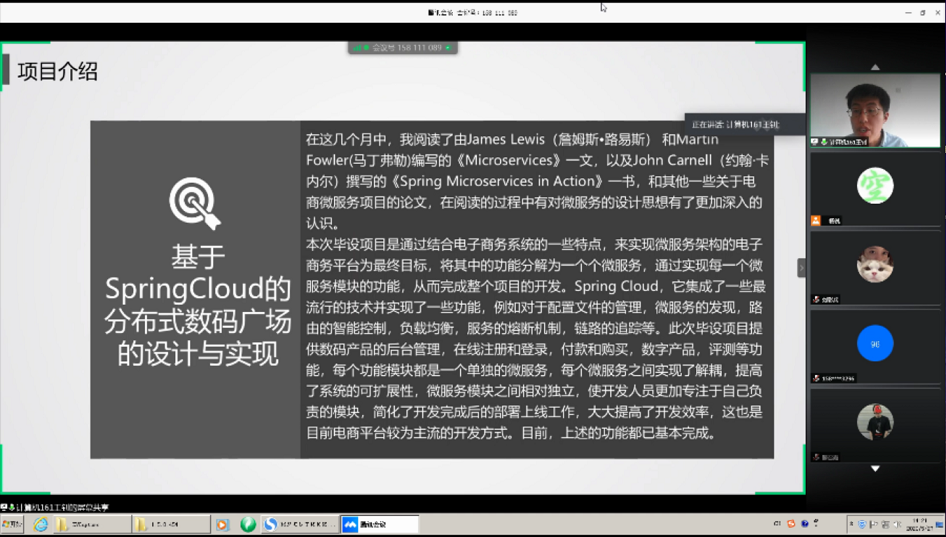
Task: Click the muted mic icon under the red-cap avatar
Action: click(816, 457)
